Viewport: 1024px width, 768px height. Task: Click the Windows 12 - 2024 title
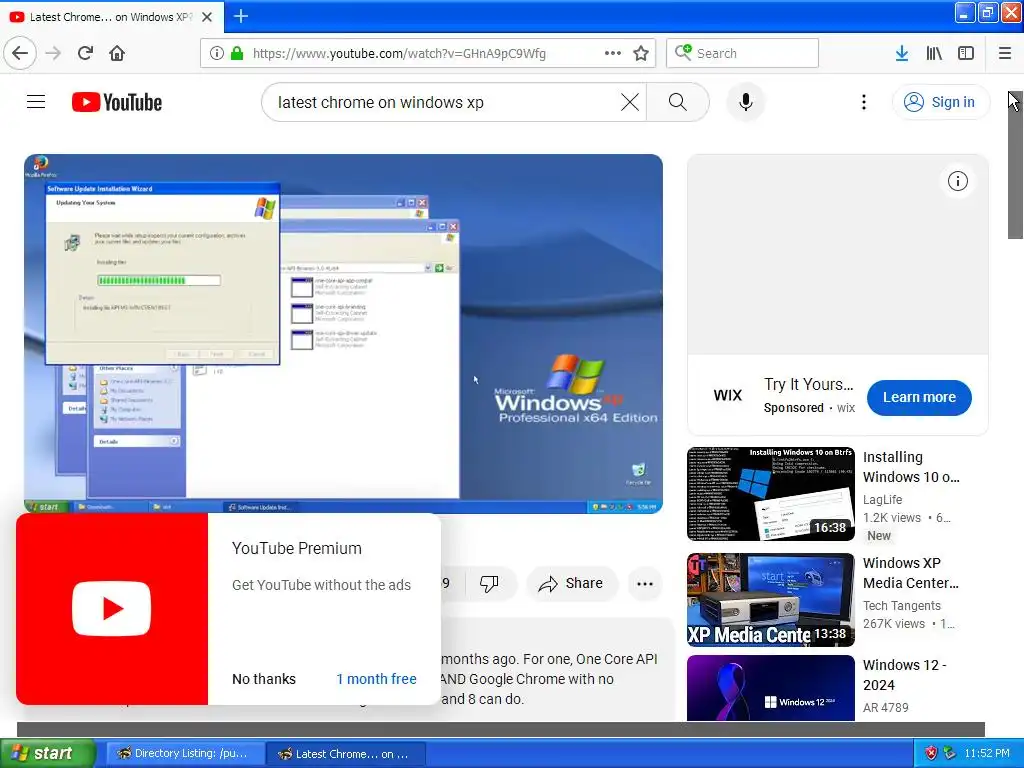tap(904, 675)
